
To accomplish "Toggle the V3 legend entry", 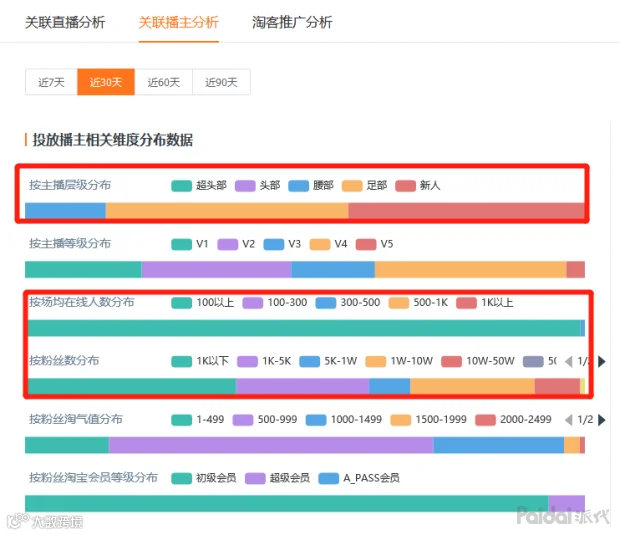I will 282,244.
